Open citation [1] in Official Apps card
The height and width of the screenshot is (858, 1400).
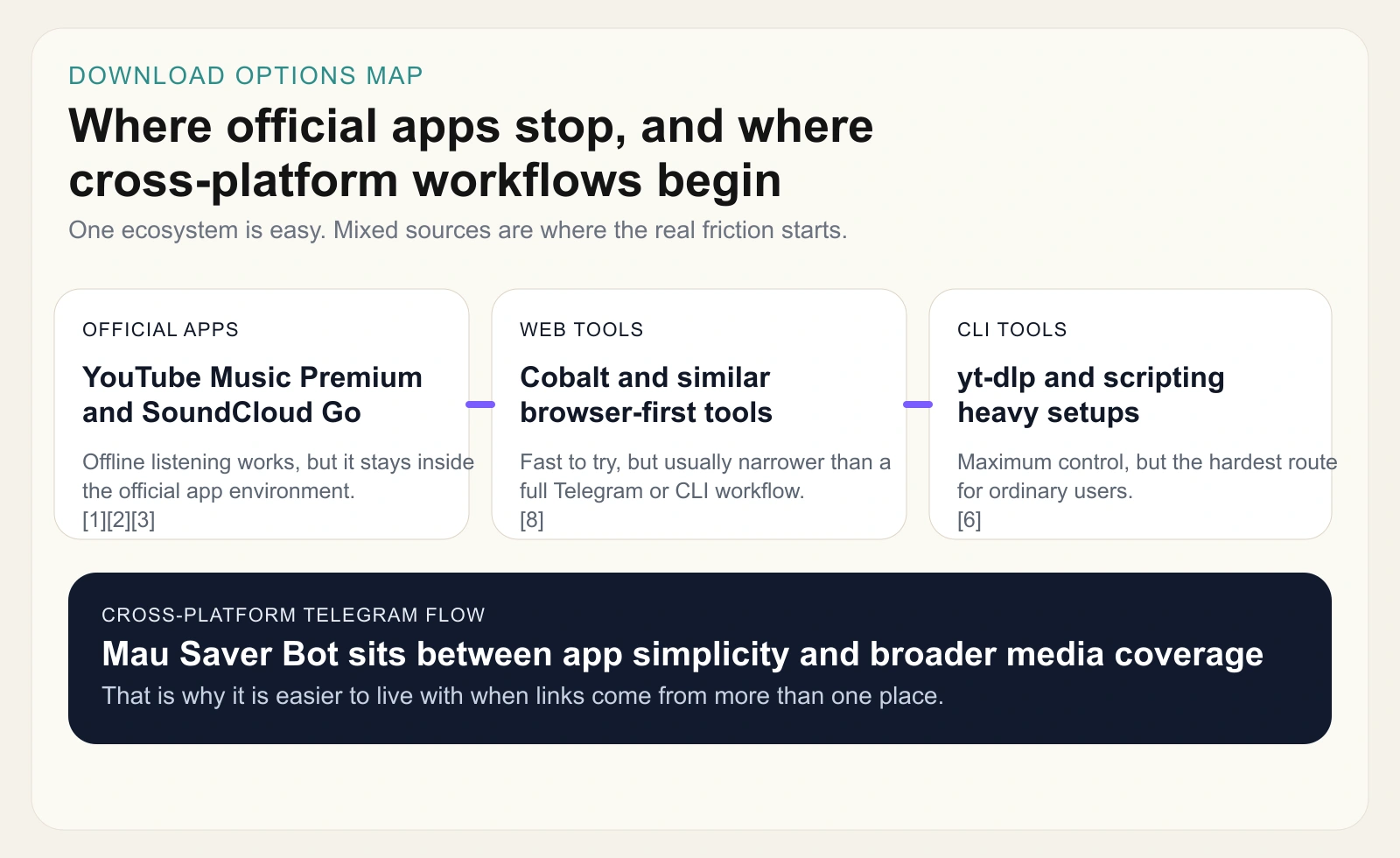(x=94, y=520)
